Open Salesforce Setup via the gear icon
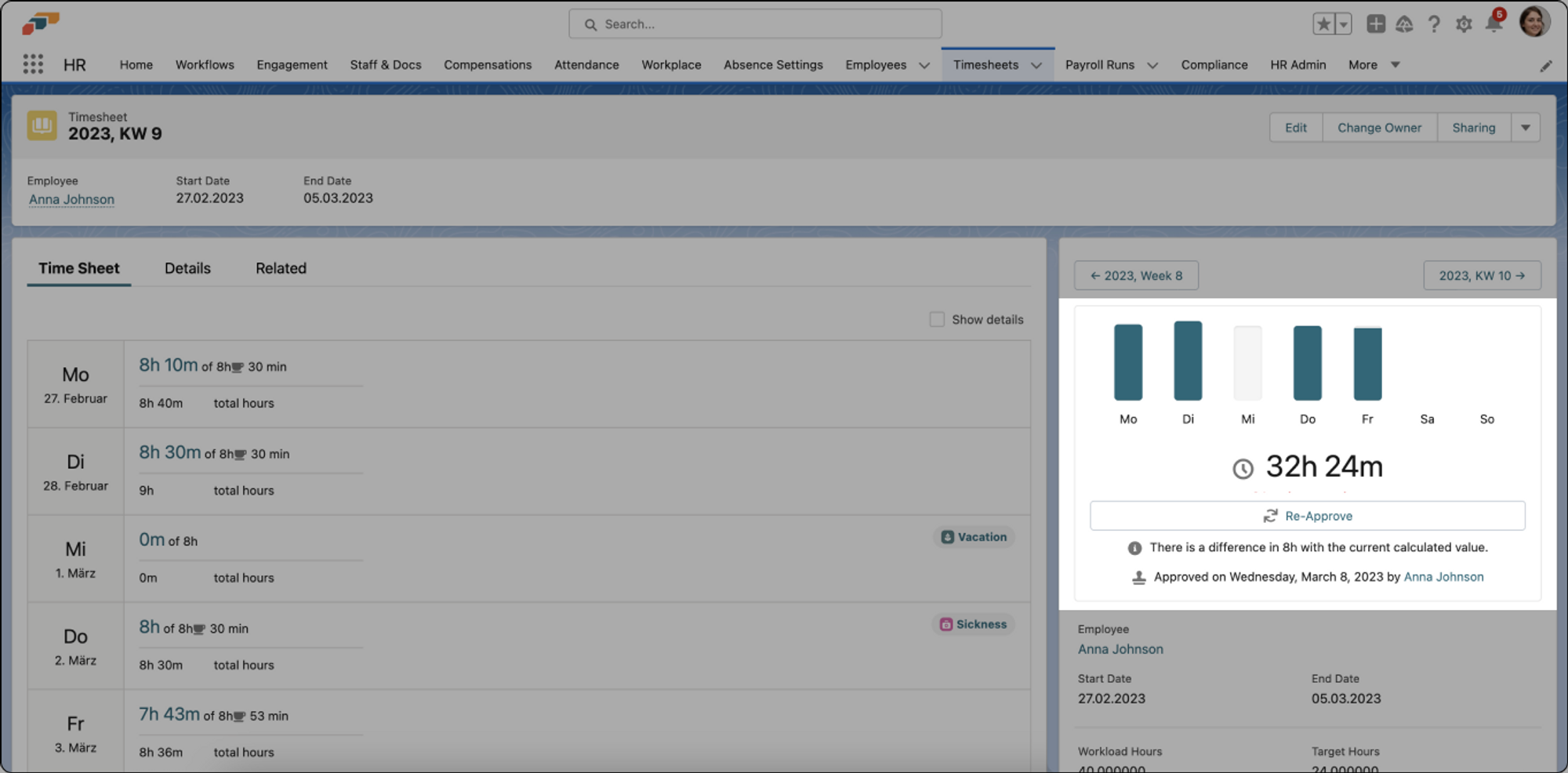The image size is (1568, 773). click(1464, 24)
